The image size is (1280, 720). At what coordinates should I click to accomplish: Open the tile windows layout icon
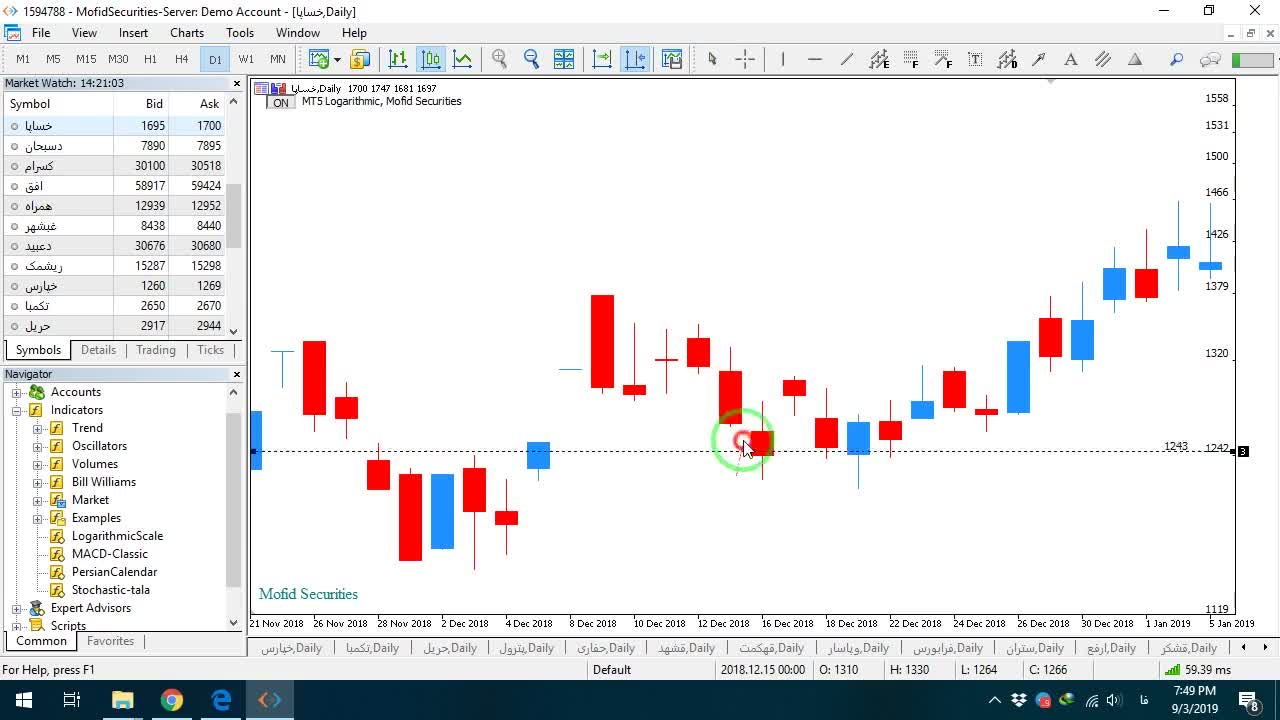tap(564, 59)
